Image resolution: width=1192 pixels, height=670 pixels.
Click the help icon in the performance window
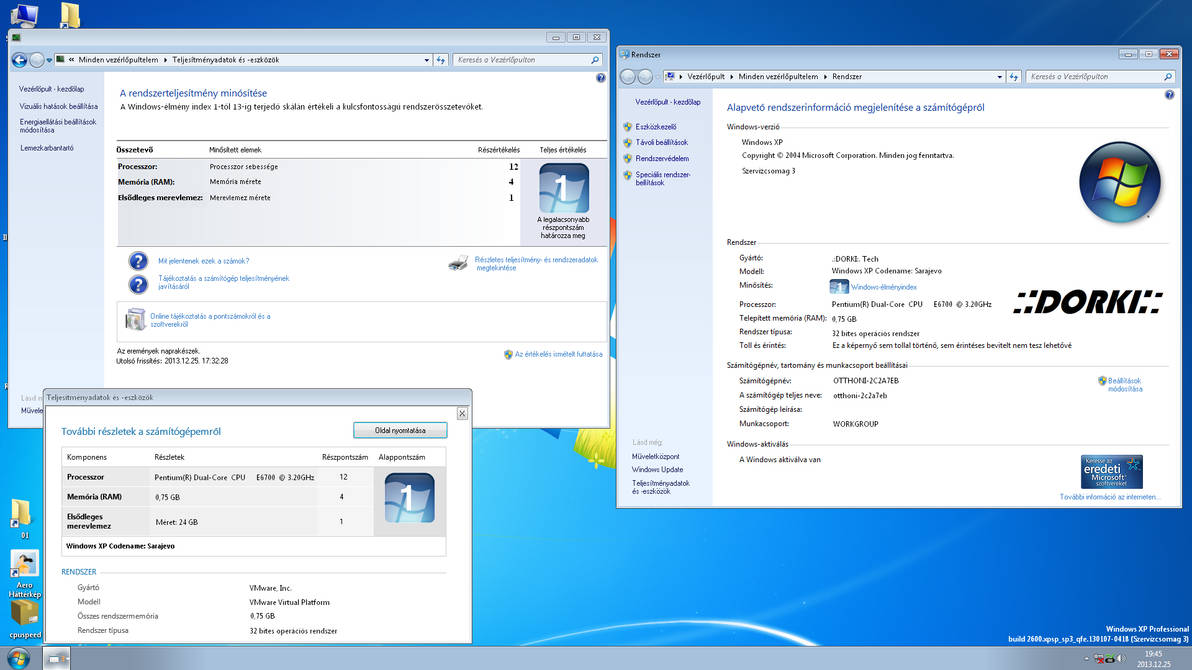click(x=600, y=78)
